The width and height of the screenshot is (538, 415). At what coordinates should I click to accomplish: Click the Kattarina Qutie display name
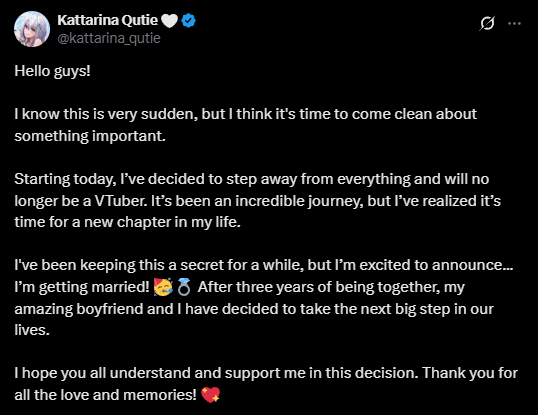point(107,21)
